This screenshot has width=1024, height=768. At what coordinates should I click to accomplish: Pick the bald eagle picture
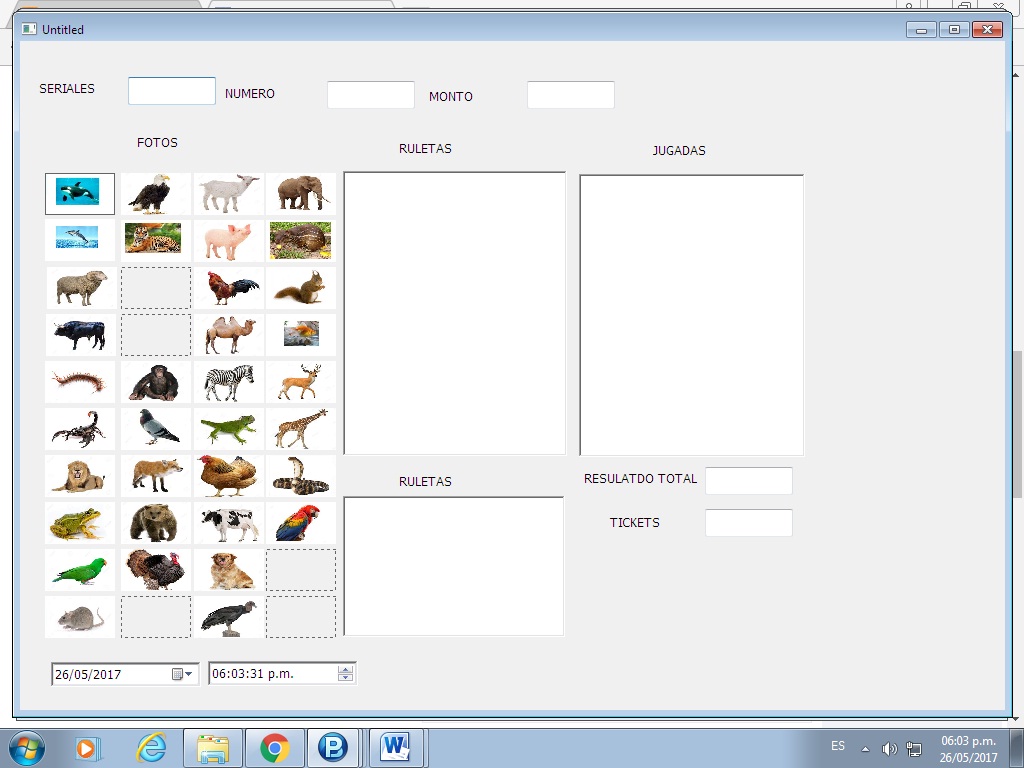click(x=155, y=193)
